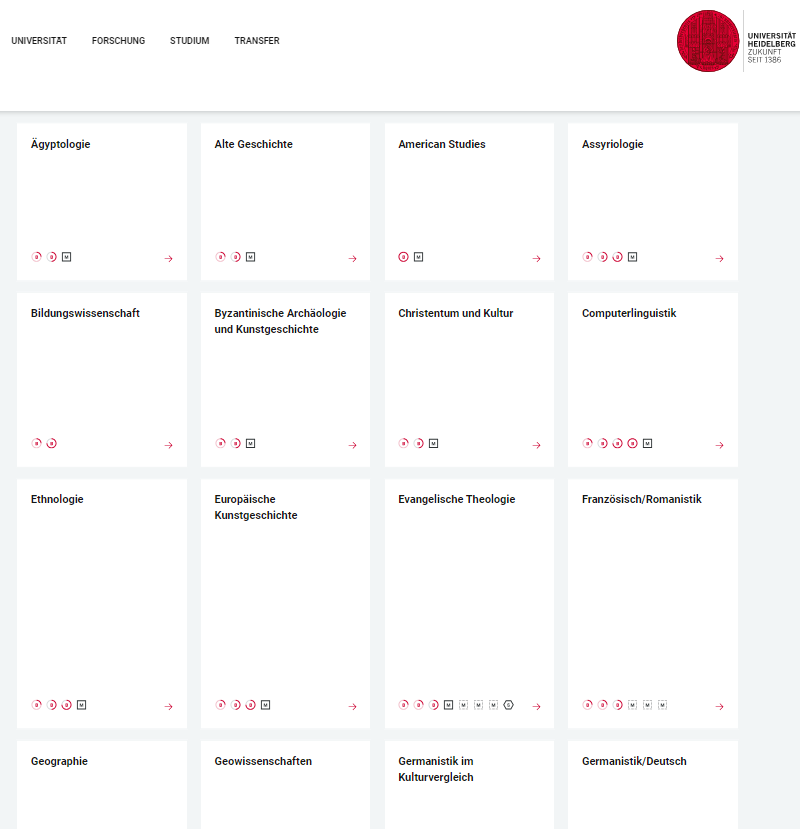800x829 pixels.
Task: Click the arrow on the Computerlinguistik card
Action: 719,445
